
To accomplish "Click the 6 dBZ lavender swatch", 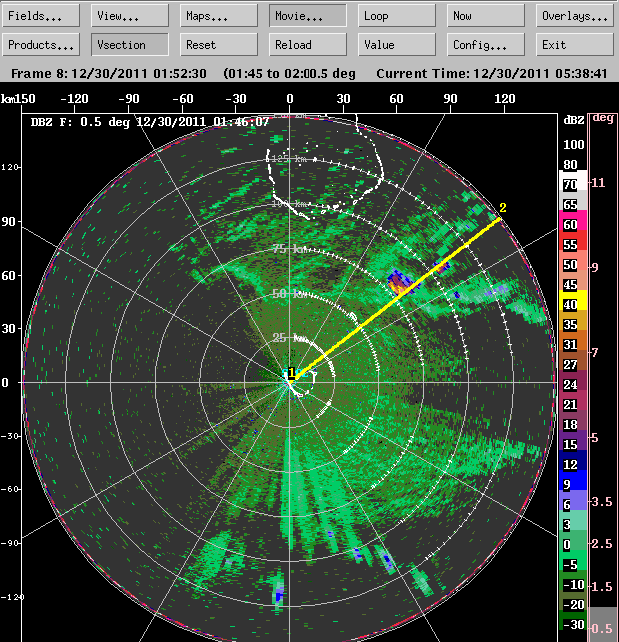I will coord(573,500).
